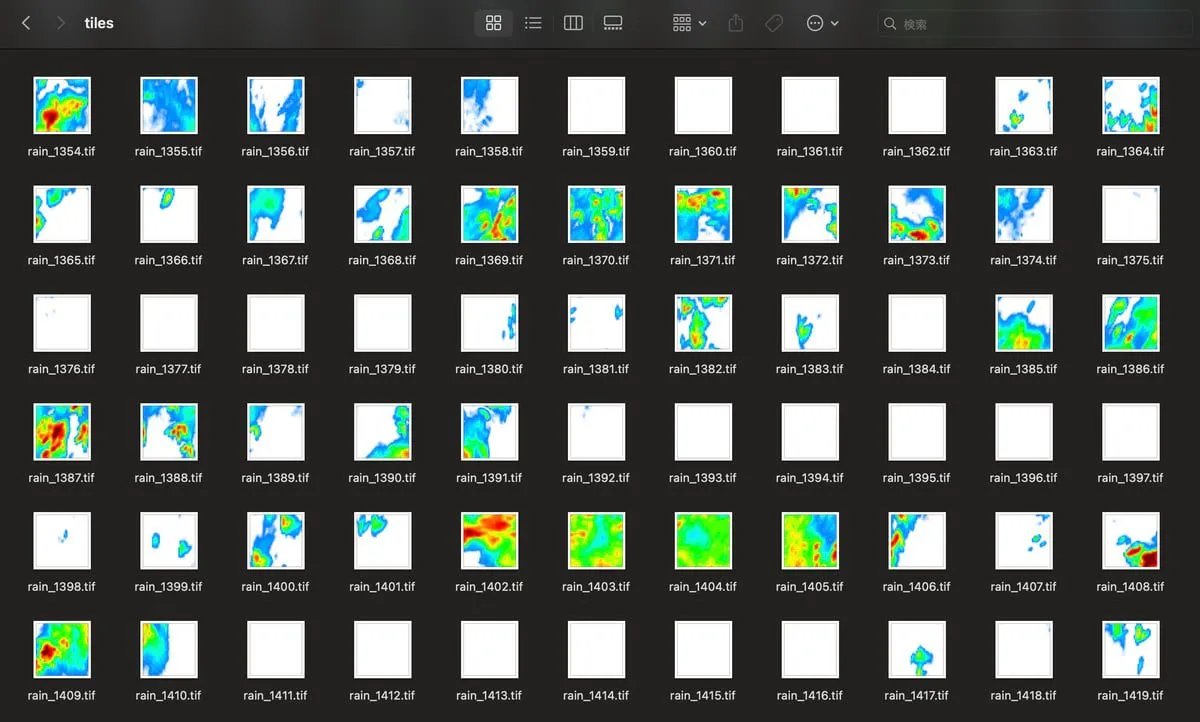Click the forward navigation arrow
Image resolution: width=1200 pixels, height=722 pixels.
[x=61, y=23]
